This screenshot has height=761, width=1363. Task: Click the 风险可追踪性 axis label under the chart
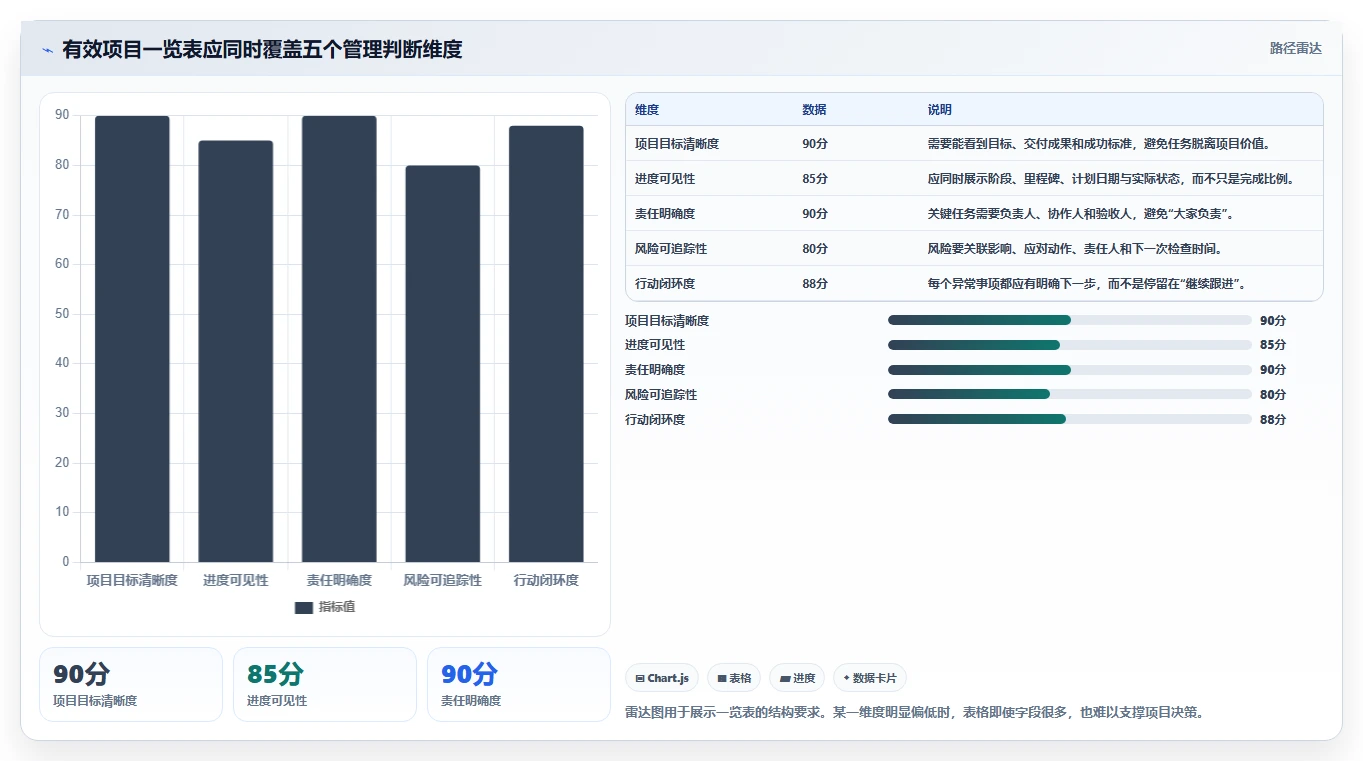(x=443, y=580)
